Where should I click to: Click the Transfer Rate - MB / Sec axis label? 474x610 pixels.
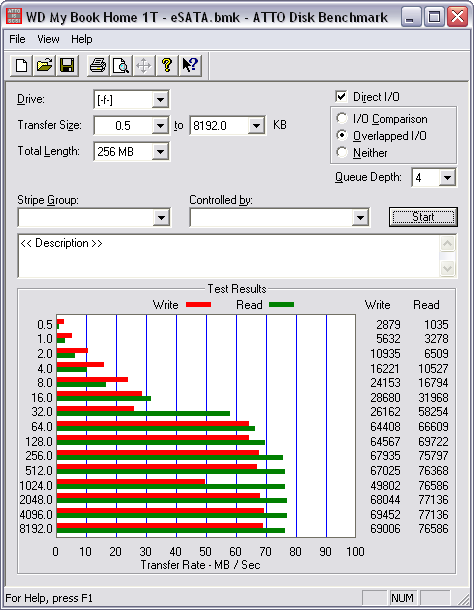click(200, 565)
